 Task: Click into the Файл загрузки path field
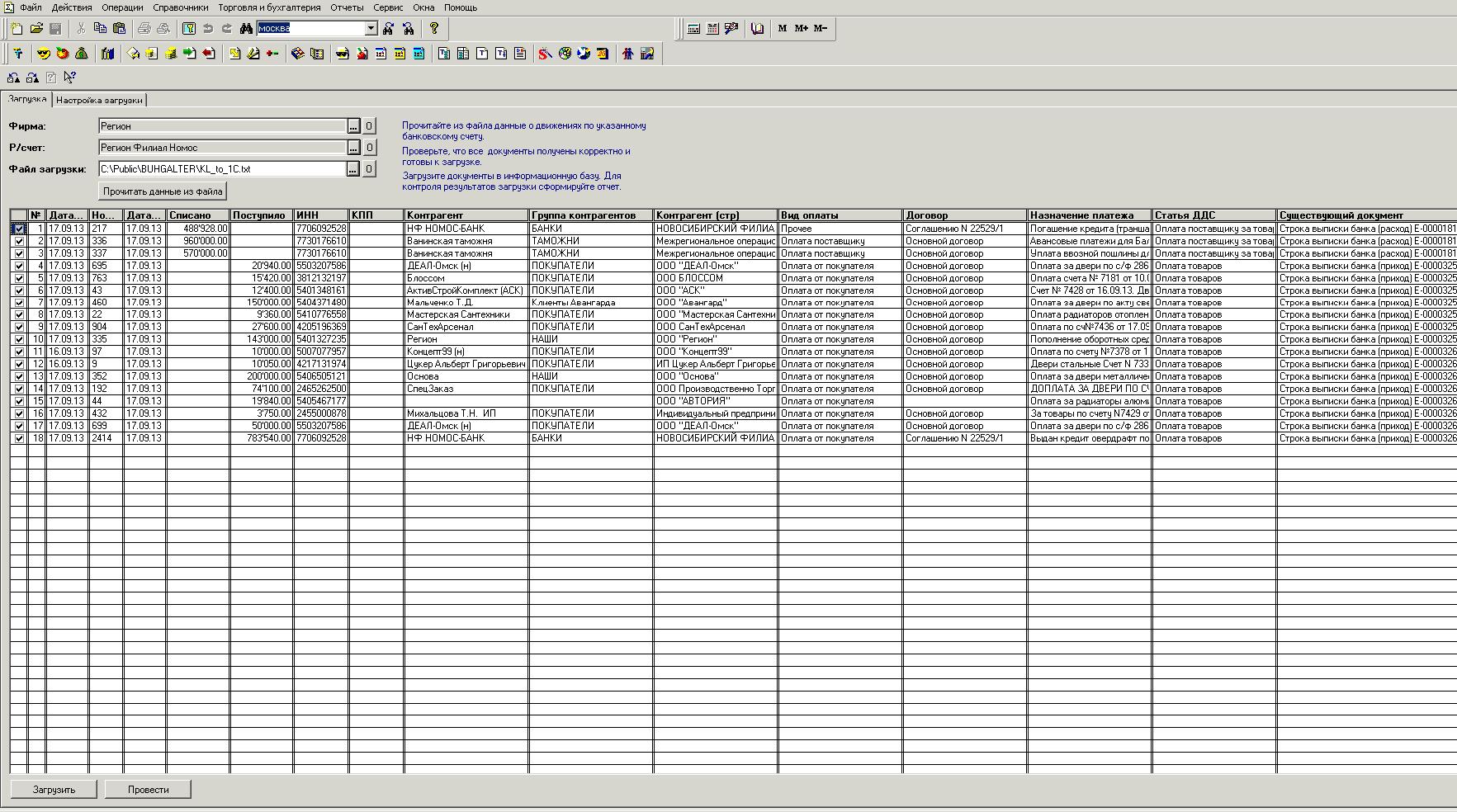[221, 169]
